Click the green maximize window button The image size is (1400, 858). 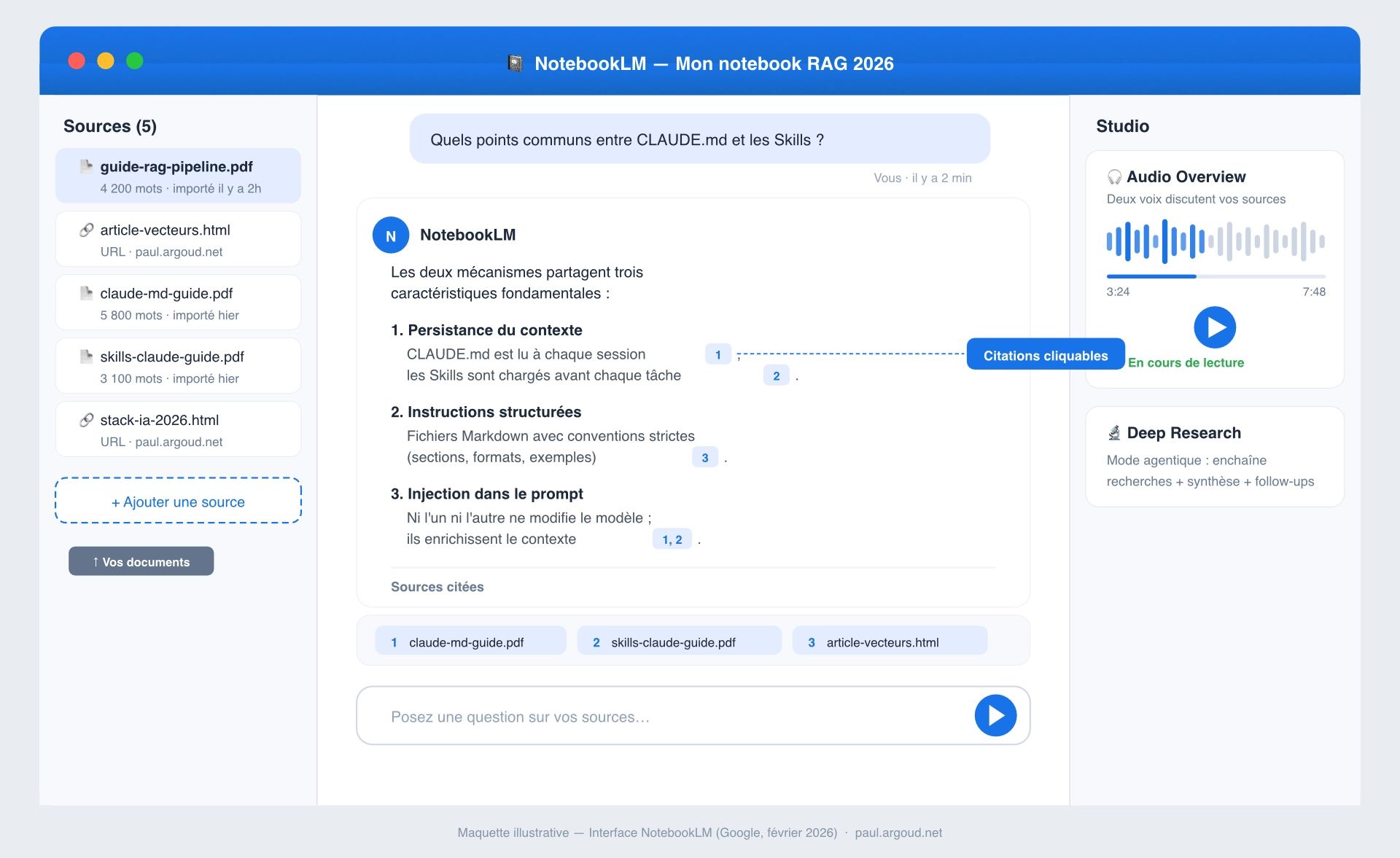point(135,61)
